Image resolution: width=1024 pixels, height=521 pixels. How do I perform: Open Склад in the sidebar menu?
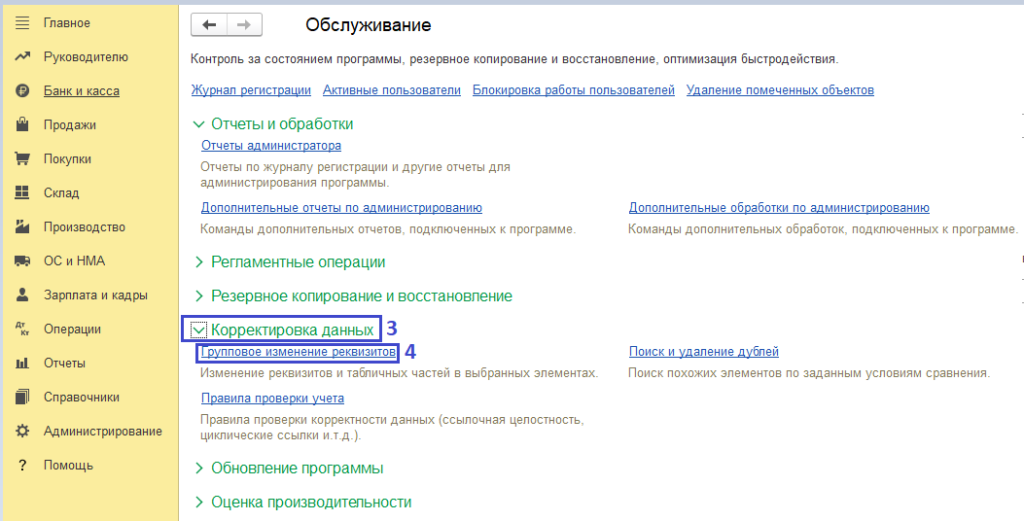point(61,193)
